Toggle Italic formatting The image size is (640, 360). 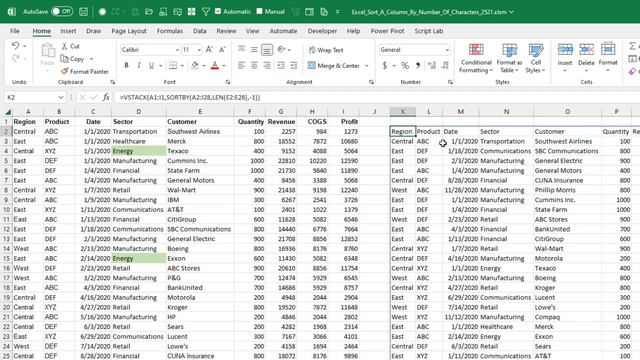(139, 65)
